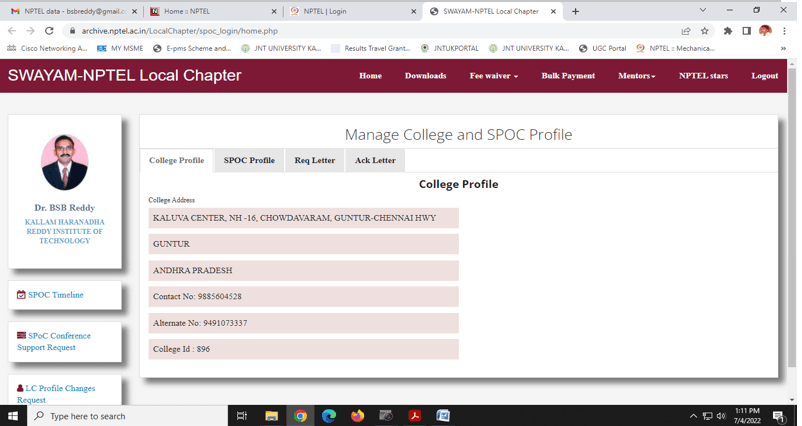Viewport: 802px width, 426px height.
Task: Open the SPOC Timeline calendar icon
Action: tap(21, 295)
